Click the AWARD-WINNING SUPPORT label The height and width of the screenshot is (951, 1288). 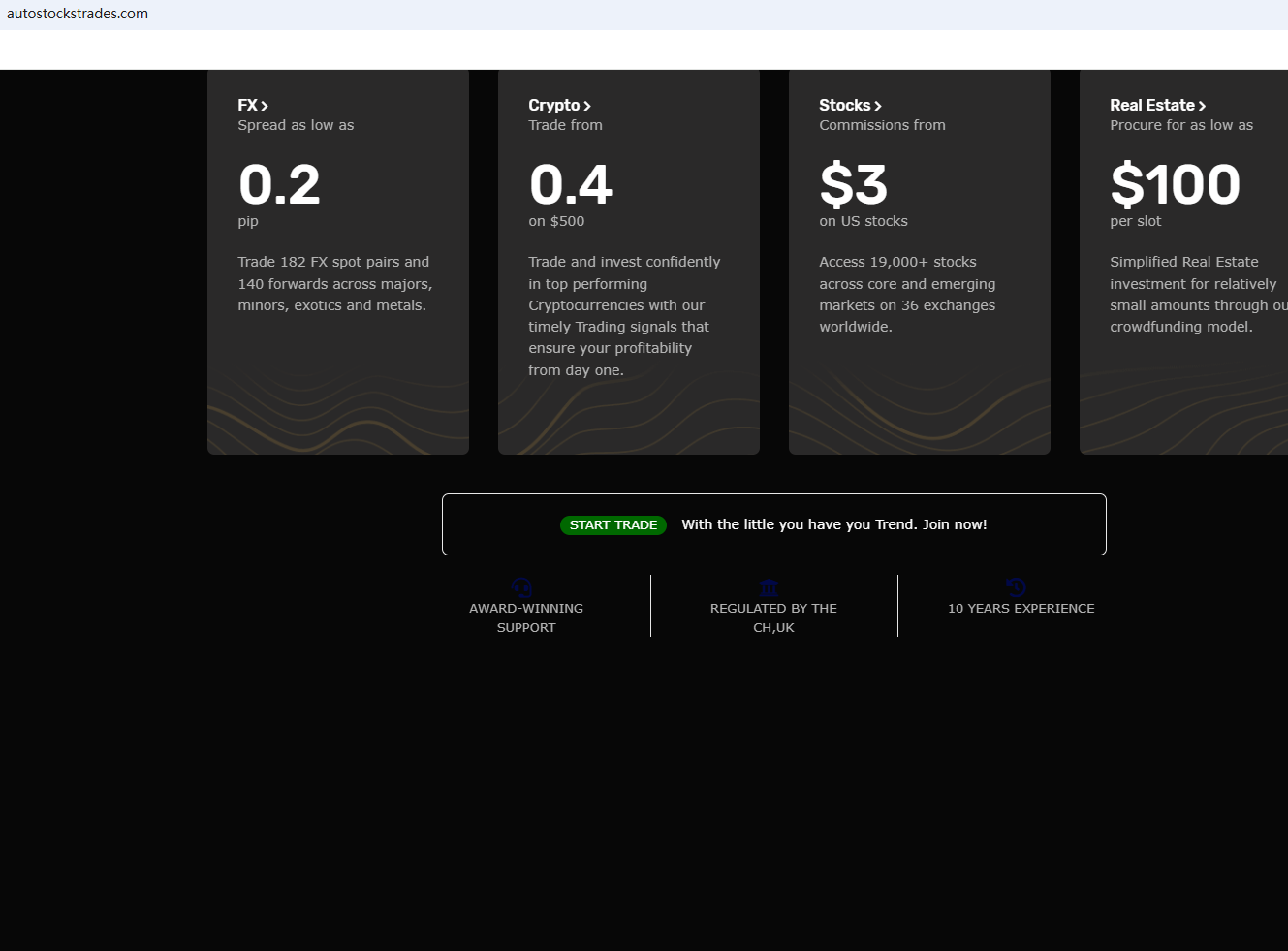(x=526, y=618)
